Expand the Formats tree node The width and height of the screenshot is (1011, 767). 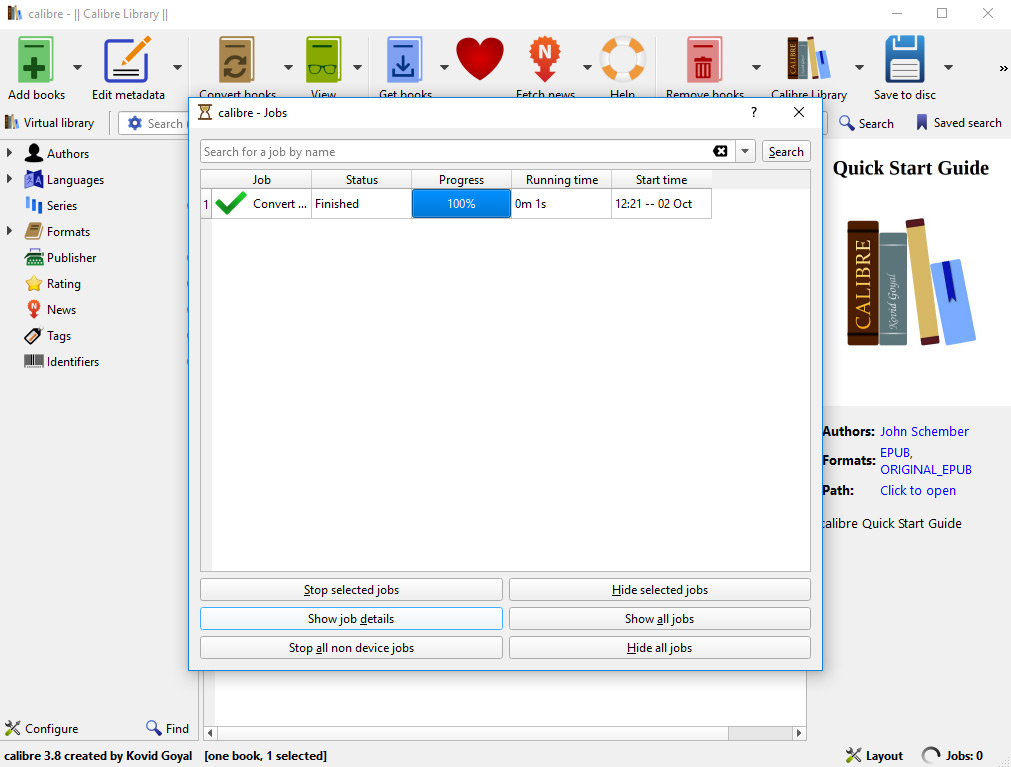point(9,231)
